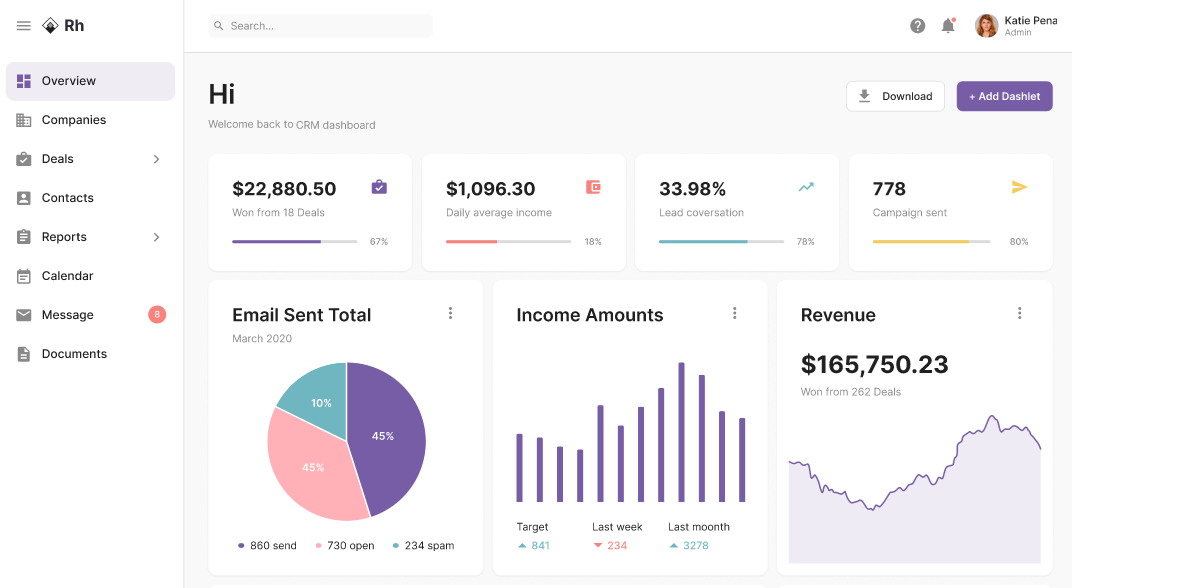Open Email Sent Total options menu
Image resolution: width=1201 pixels, height=588 pixels.
450,313
